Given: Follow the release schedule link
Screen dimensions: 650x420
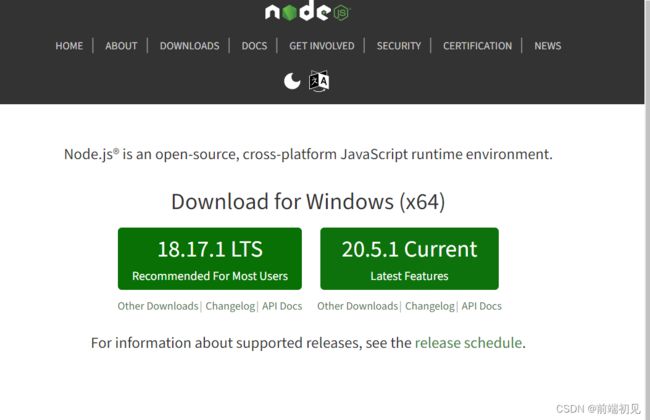Looking at the screenshot, I should coord(468,343).
